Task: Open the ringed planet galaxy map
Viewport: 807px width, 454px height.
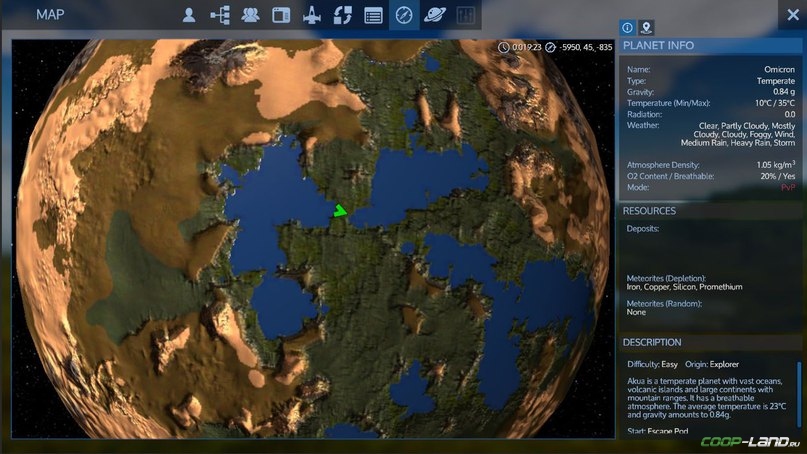Action: tap(435, 15)
